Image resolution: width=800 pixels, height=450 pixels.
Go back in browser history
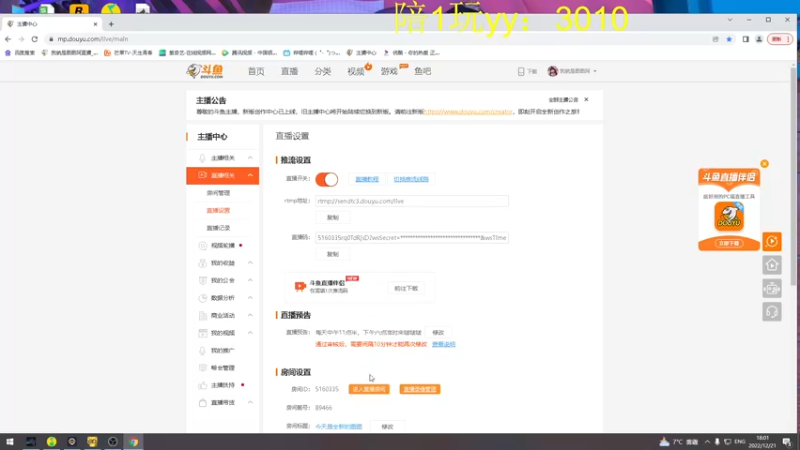point(8,39)
